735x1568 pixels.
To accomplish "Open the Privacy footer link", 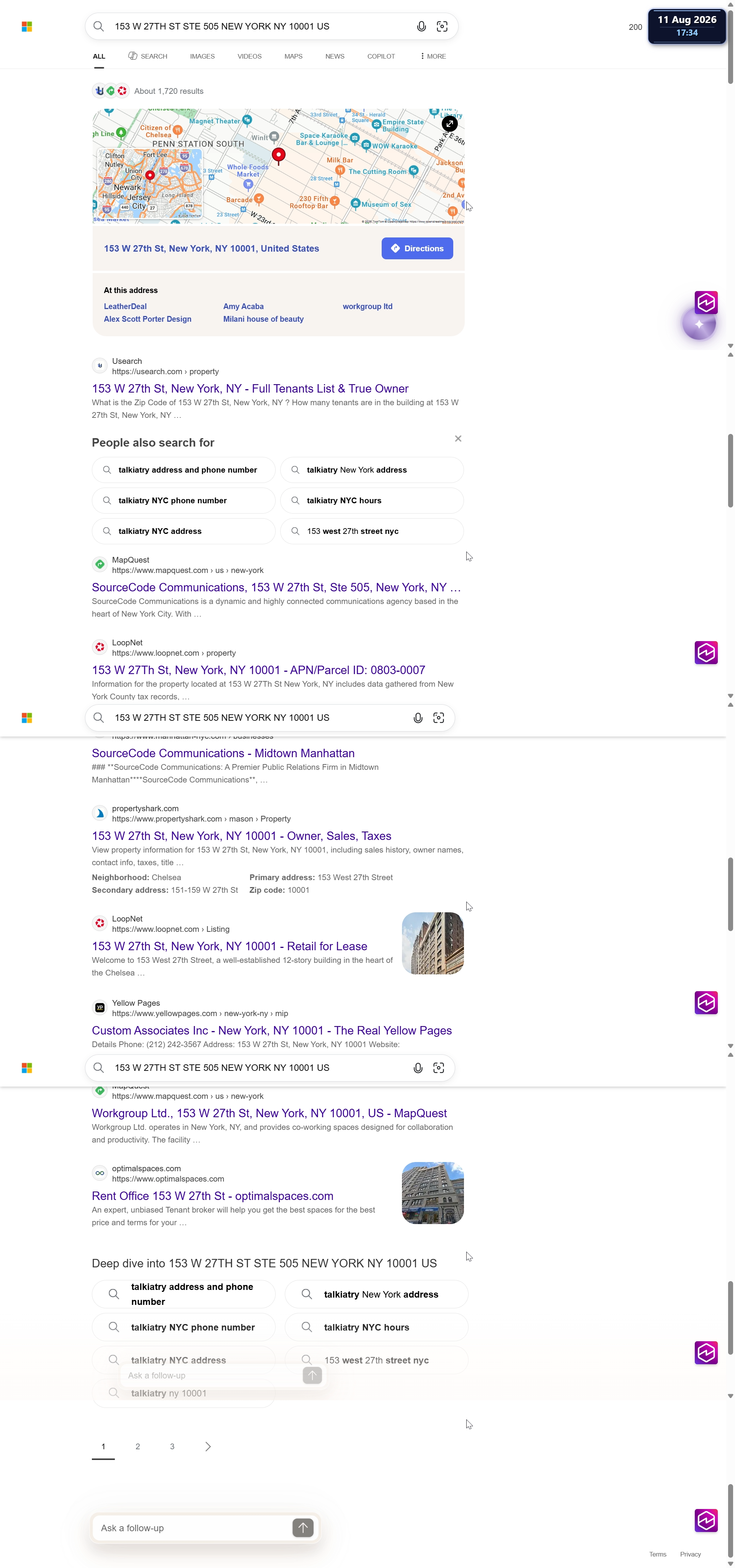I will pyautogui.click(x=690, y=1554).
